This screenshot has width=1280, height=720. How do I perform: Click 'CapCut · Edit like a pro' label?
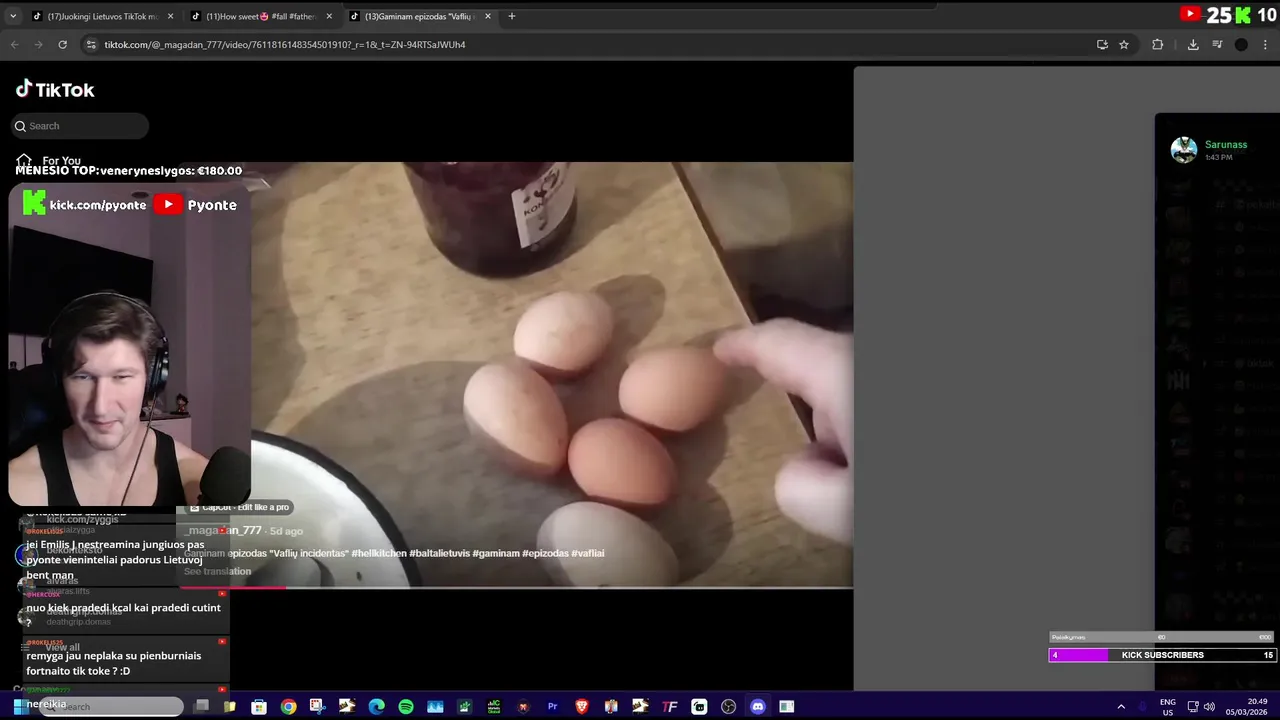[241, 507]
